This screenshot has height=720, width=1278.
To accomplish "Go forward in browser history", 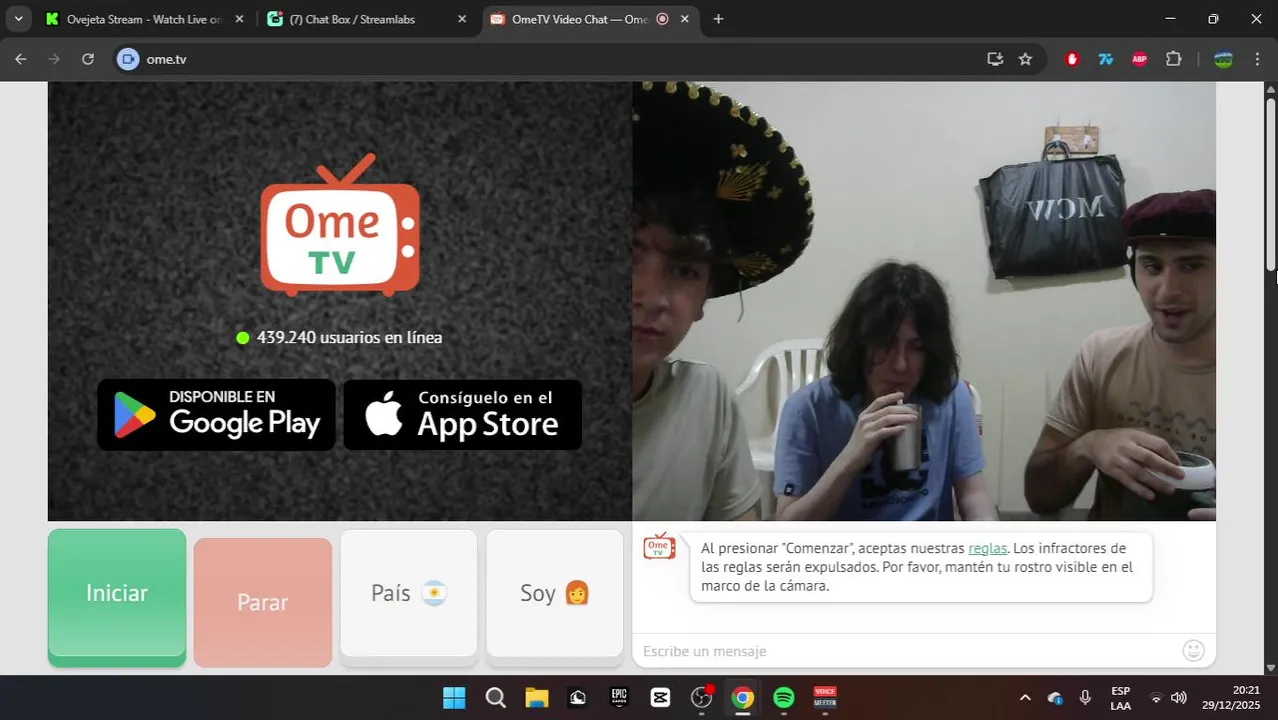I will pyautogui.click(x=54, y=59).
